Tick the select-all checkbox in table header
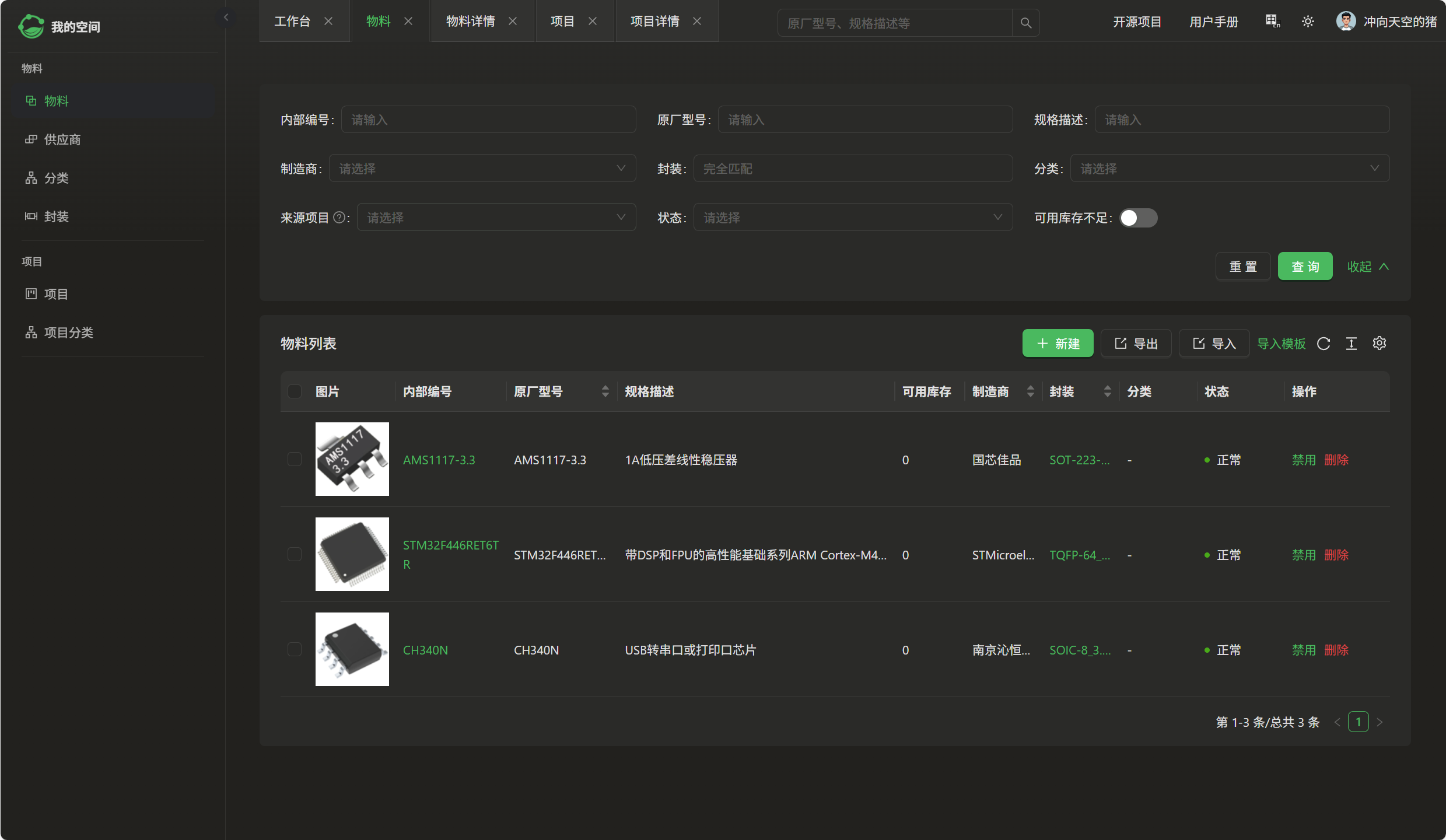 point(295,391)
